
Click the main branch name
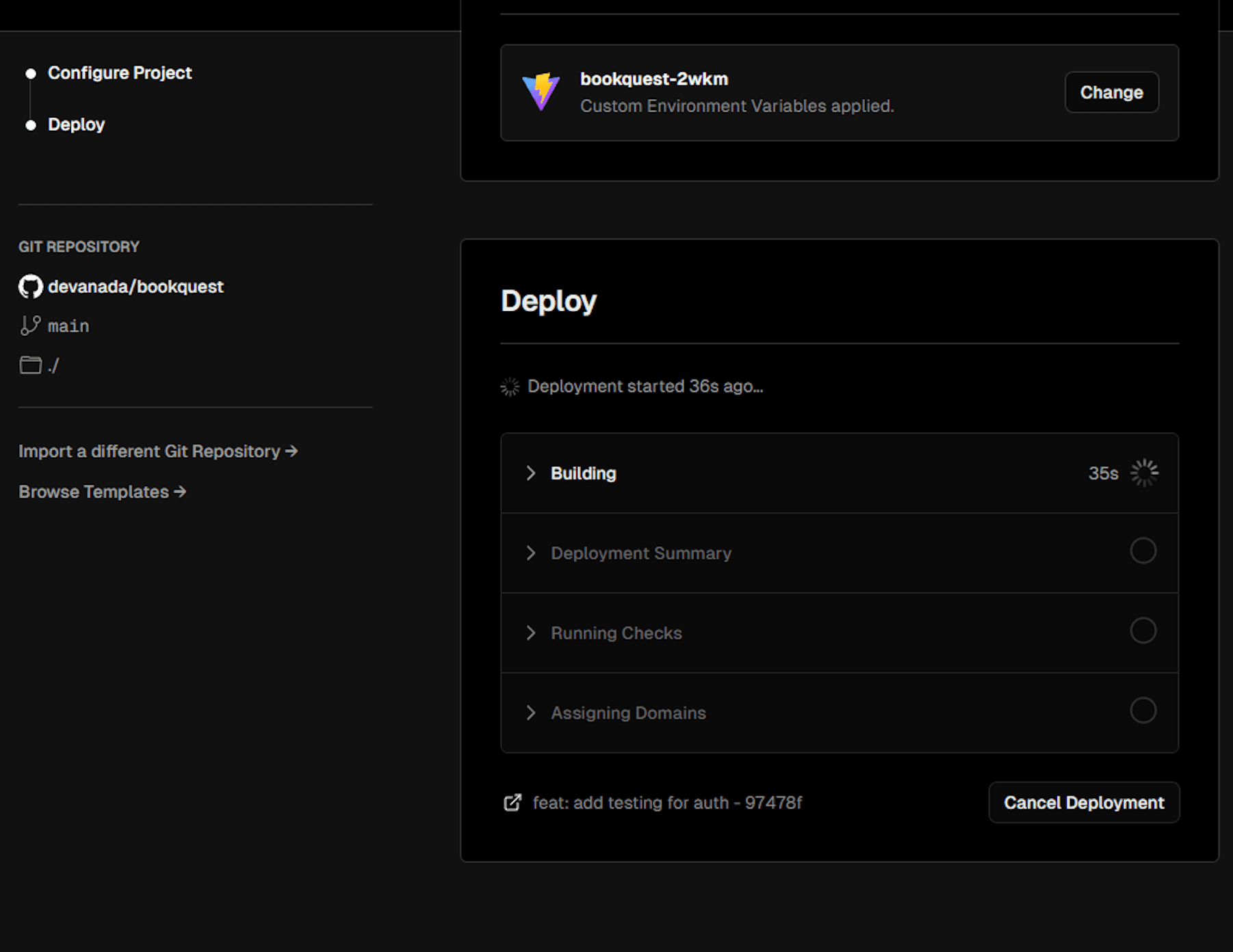point(68,326)
